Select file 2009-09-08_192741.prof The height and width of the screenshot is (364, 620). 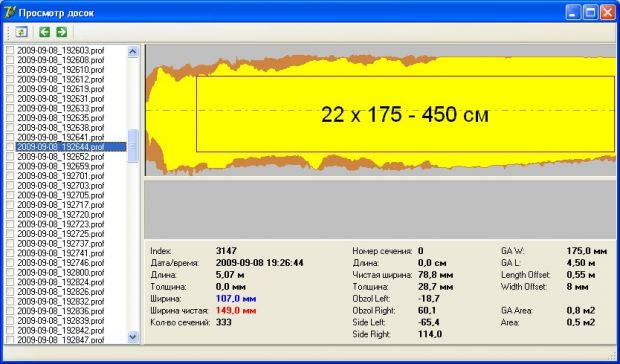pyautogui.click(x=60, y=253)
